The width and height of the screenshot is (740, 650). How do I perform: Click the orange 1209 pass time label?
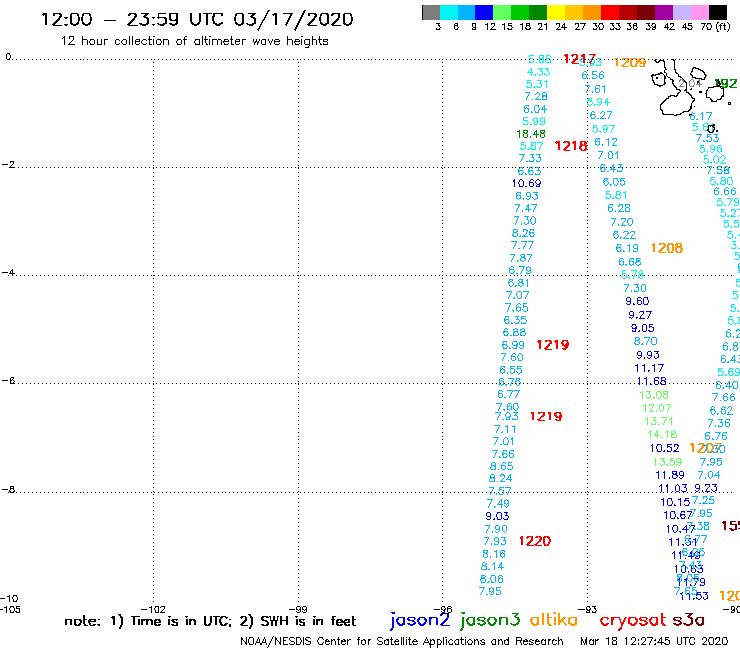click(x=630, y=62)
